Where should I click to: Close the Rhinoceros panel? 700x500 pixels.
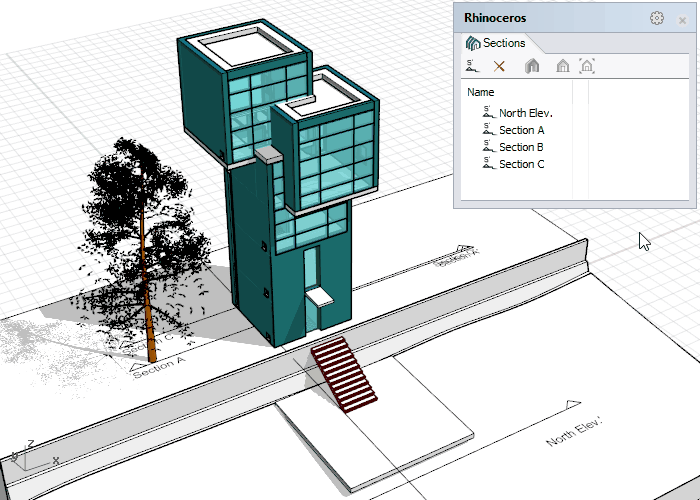click(x=682, y=19)
